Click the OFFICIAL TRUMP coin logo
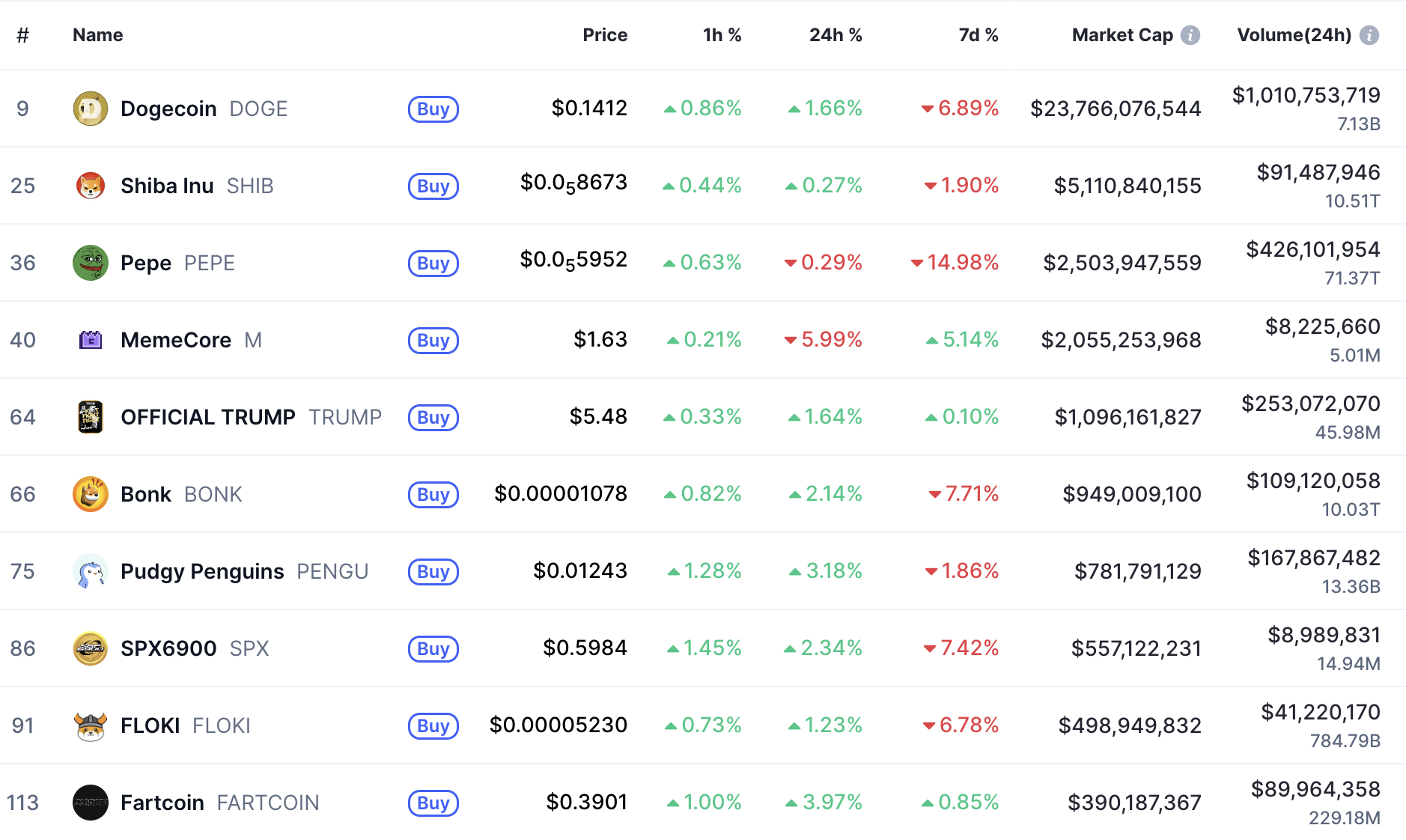This screenshot has width=1406, height=840. (x=91, y=417)
